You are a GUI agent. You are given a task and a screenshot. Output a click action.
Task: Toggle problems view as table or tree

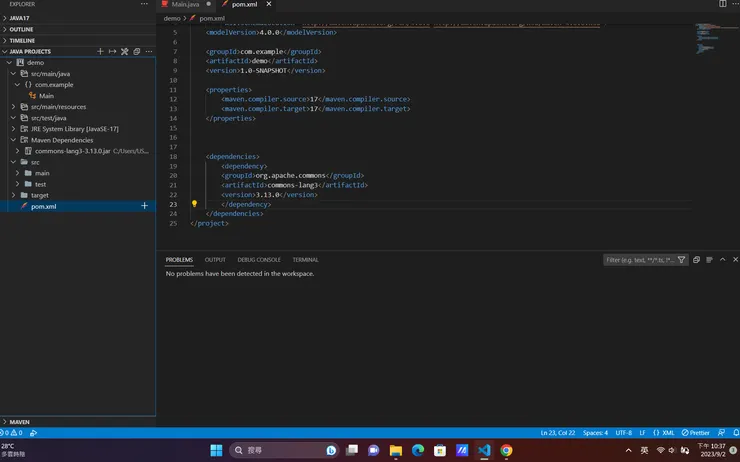[709, 260]
